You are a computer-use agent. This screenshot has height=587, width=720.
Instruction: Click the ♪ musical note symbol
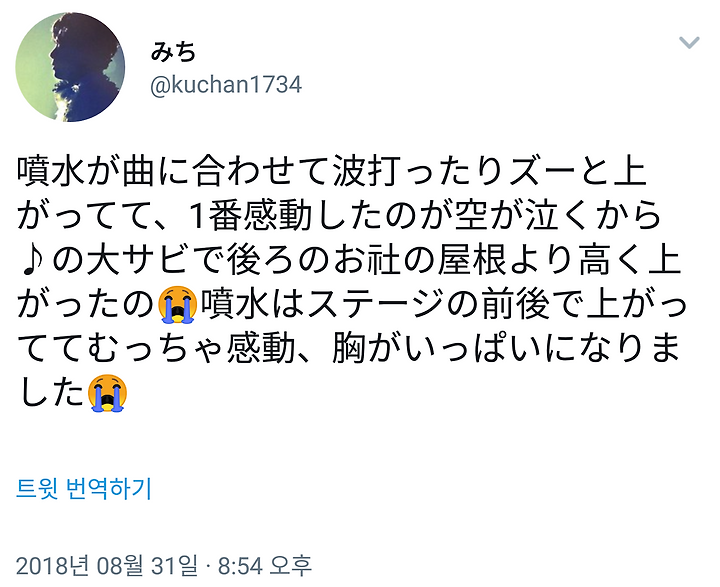tap(31, 260)
